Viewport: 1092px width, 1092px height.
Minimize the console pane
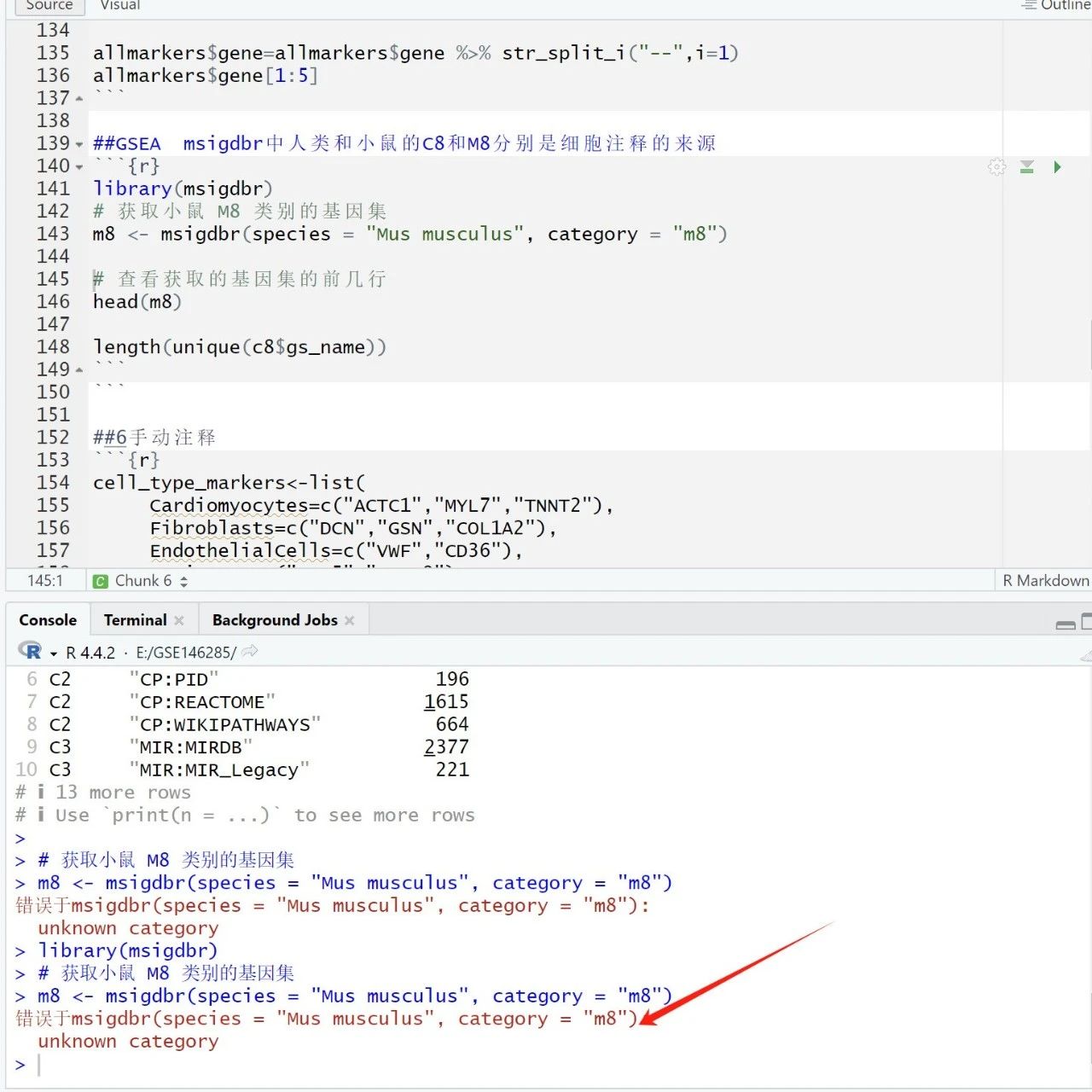[1066, 624]
